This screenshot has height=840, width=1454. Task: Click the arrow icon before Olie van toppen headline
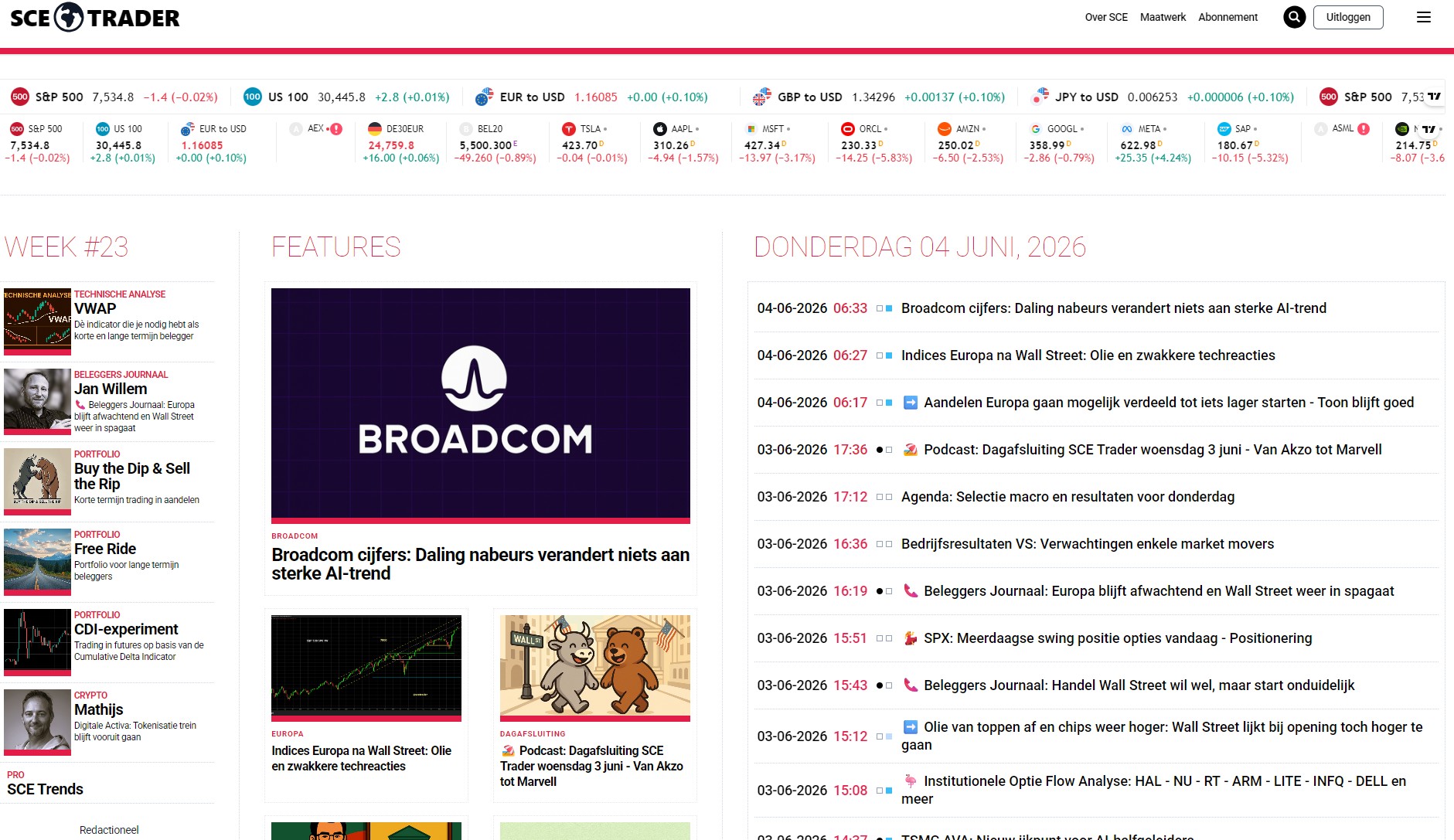(911, 727)
